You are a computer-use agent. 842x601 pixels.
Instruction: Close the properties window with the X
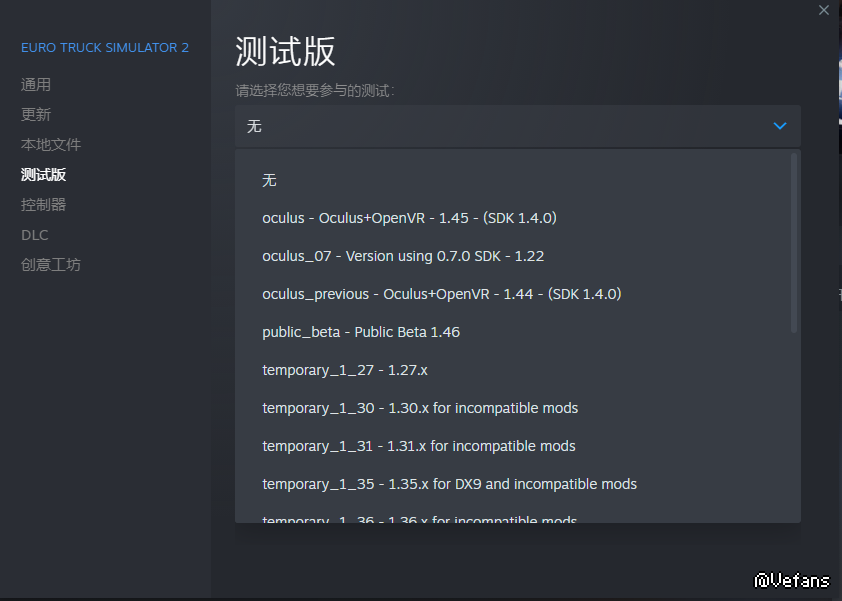[x=824, y=10]
